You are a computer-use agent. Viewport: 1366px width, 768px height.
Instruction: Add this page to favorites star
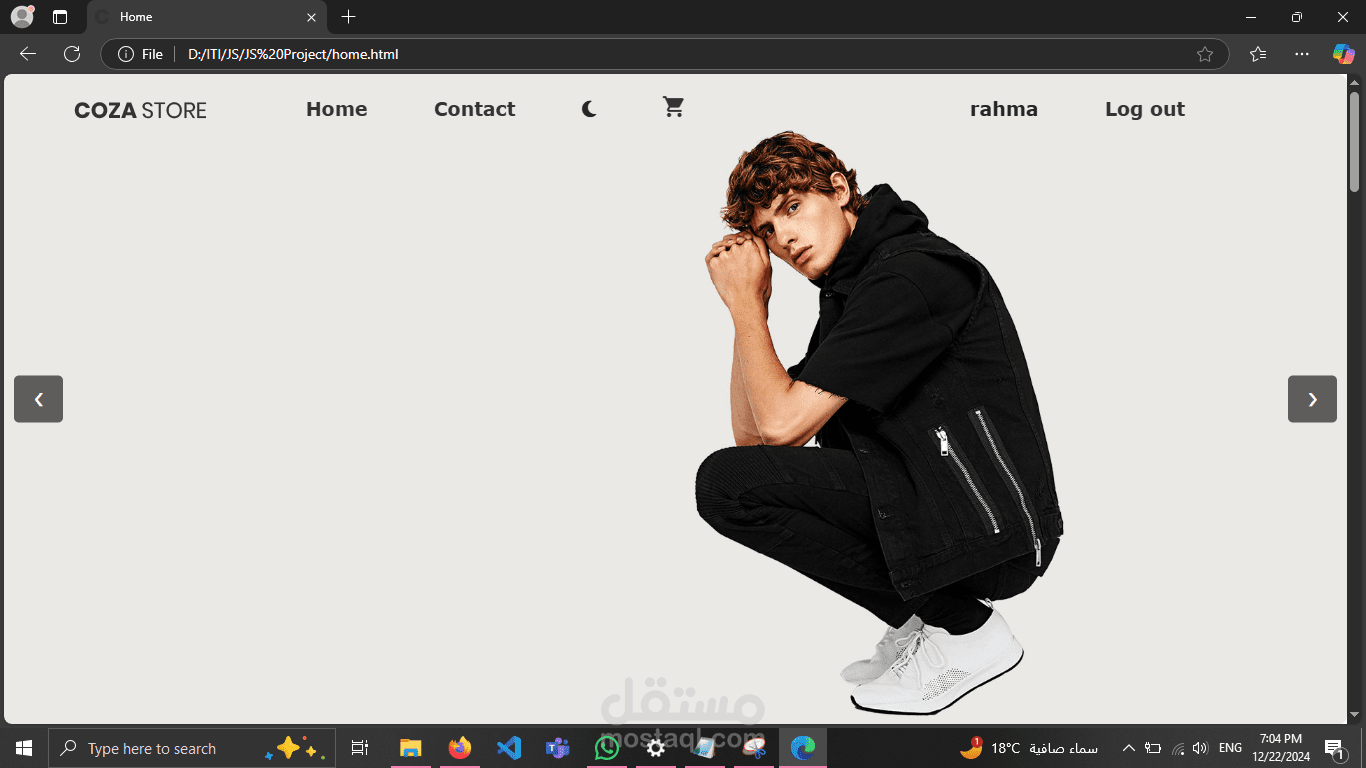1205,54
